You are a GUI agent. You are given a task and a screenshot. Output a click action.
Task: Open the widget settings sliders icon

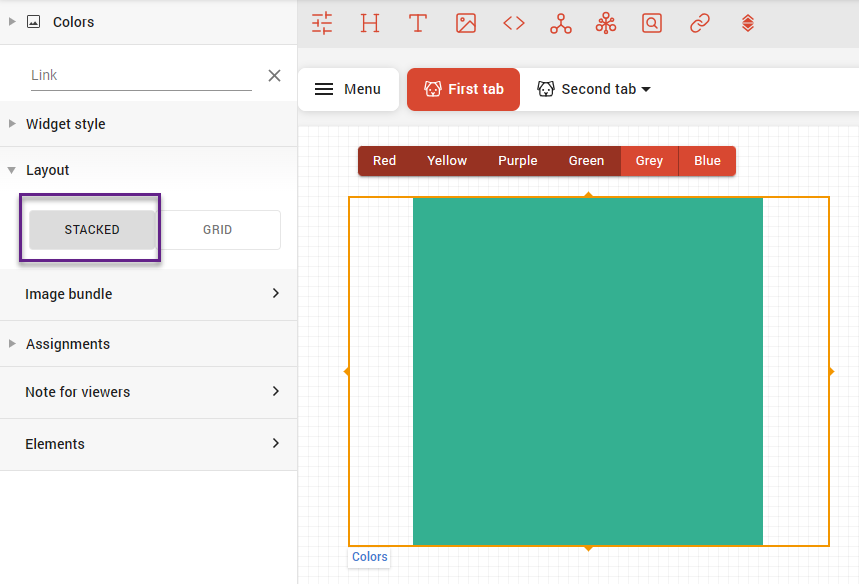click(x=321, y=22)
